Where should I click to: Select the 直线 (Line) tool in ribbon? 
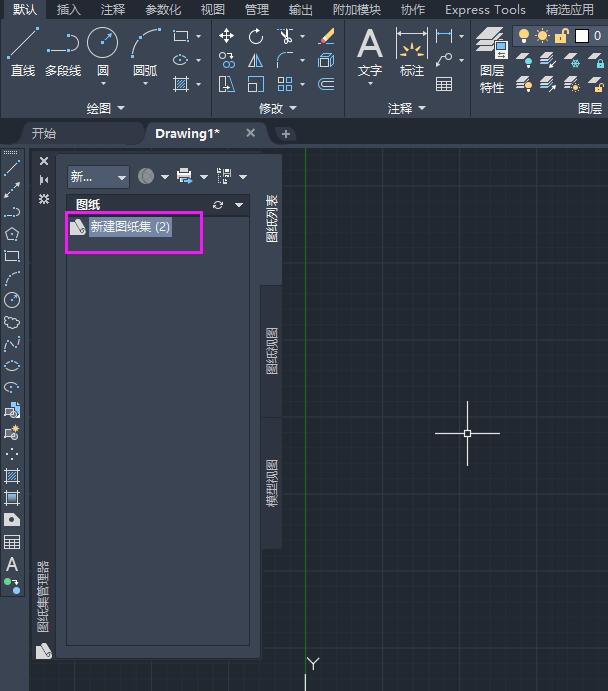click(x=22, y=52)
